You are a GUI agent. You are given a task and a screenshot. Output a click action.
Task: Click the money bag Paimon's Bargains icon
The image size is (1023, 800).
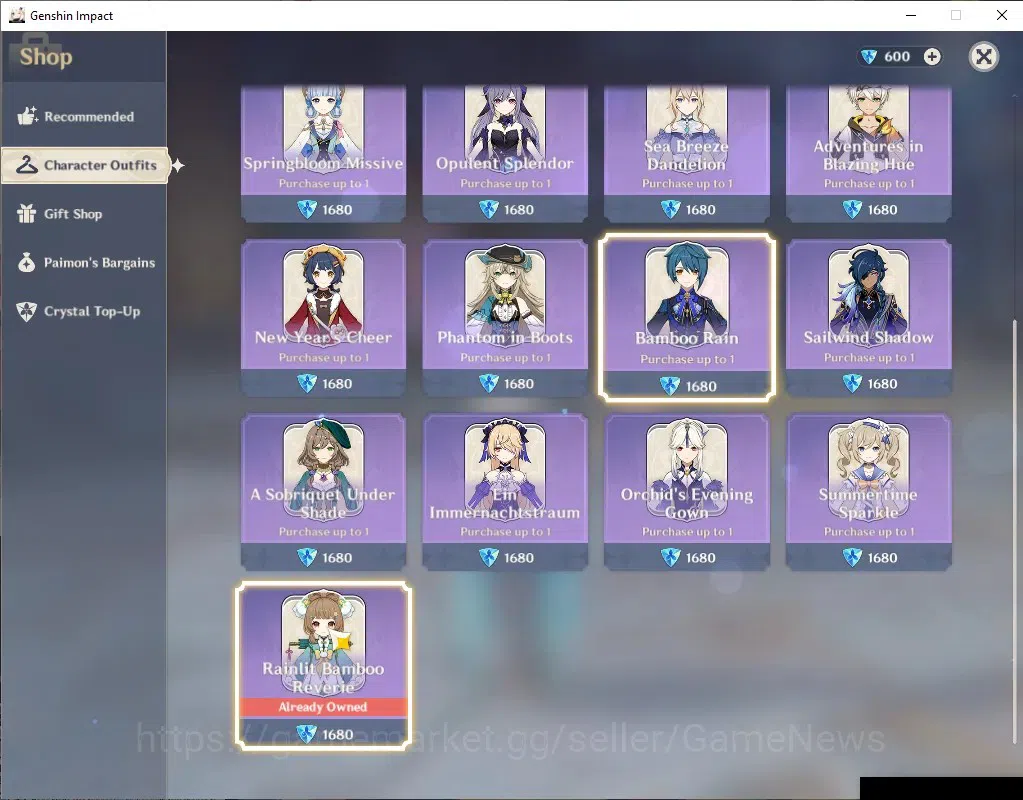tap(27, 262)
